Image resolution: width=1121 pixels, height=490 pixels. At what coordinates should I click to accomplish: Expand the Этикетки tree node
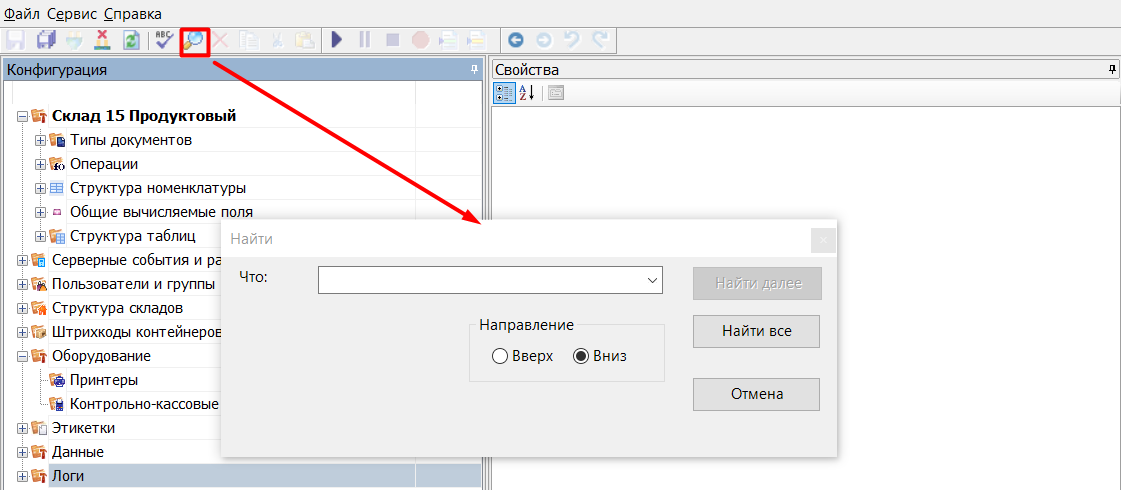22,428
